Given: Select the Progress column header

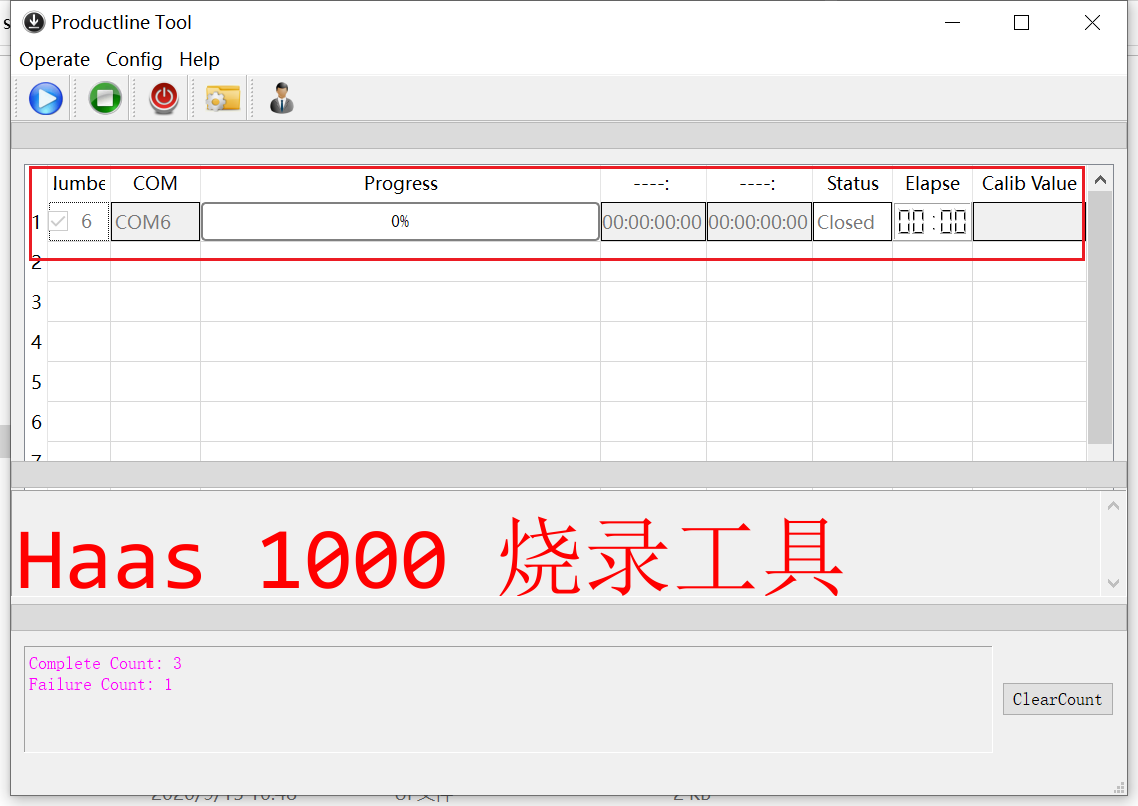Looking at the screenshot, I should [x=401, y=184].
